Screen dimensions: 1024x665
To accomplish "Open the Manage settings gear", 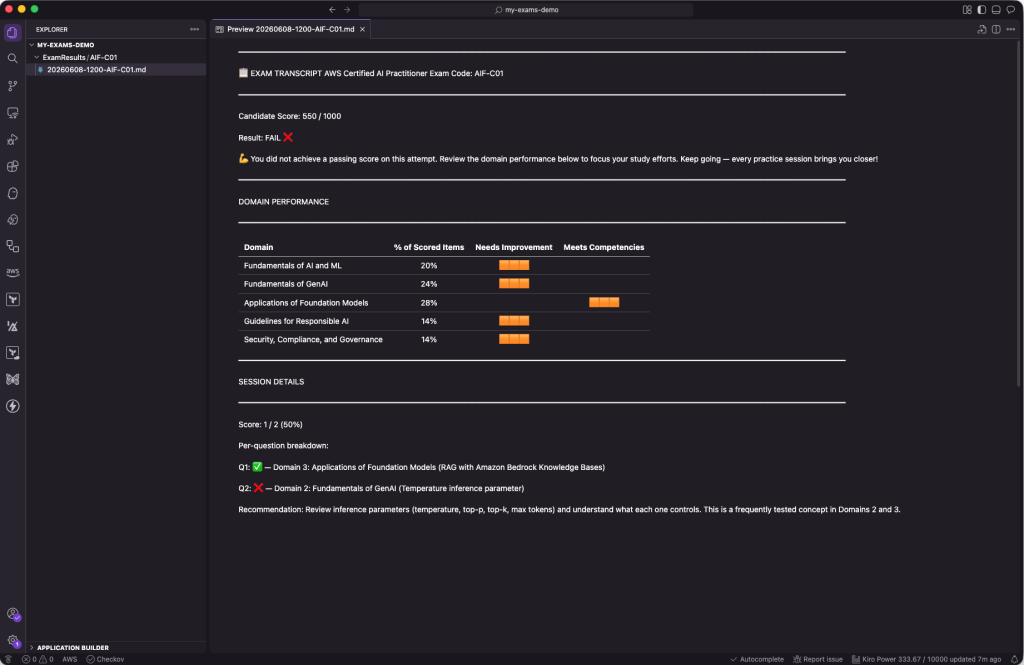I will 12,641.
